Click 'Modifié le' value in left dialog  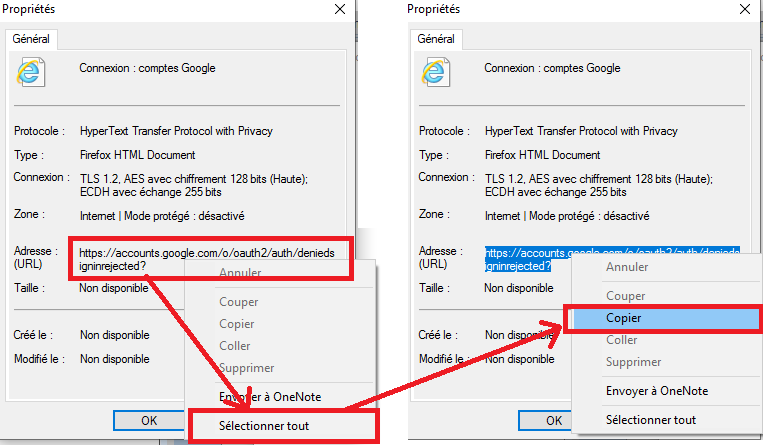point(115,359)
